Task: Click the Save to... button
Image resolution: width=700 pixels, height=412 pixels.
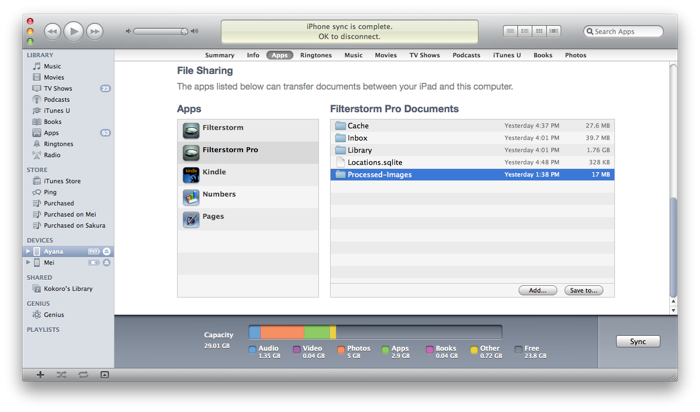Action: coord(583,290)
